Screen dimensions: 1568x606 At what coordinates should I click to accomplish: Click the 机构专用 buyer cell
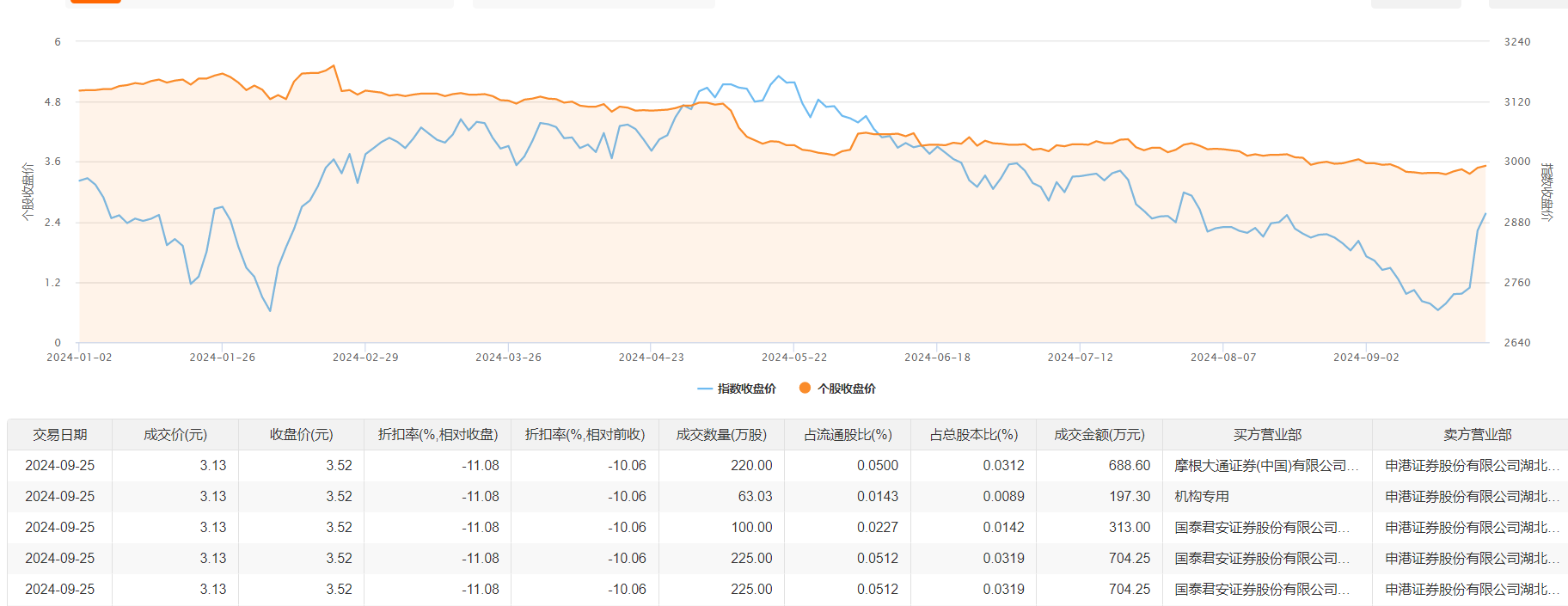[1202, 497]
